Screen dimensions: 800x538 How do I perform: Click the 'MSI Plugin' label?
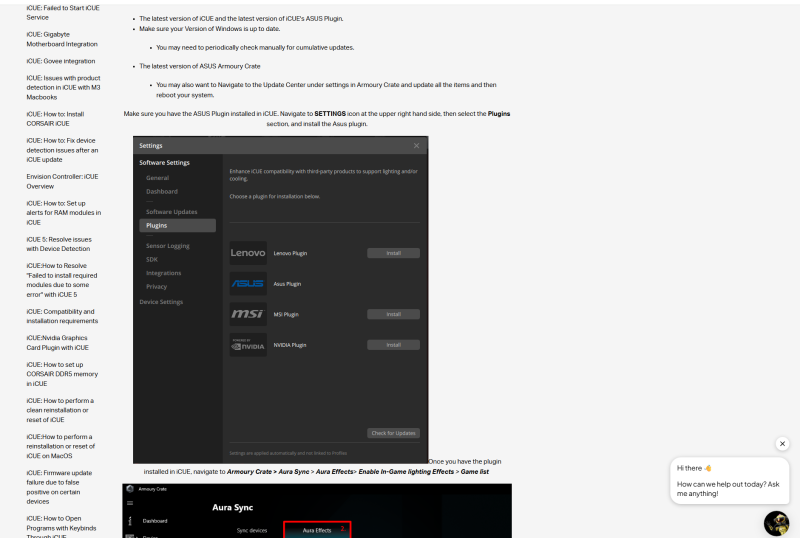pyautogui.click(x=286, y=314)
